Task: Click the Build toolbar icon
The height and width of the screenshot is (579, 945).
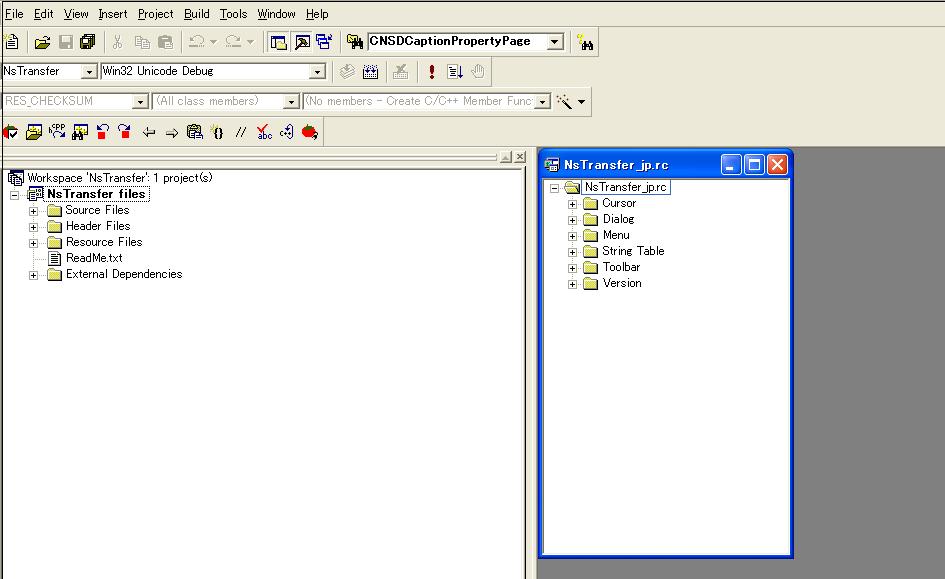Action: coord(370,72)
